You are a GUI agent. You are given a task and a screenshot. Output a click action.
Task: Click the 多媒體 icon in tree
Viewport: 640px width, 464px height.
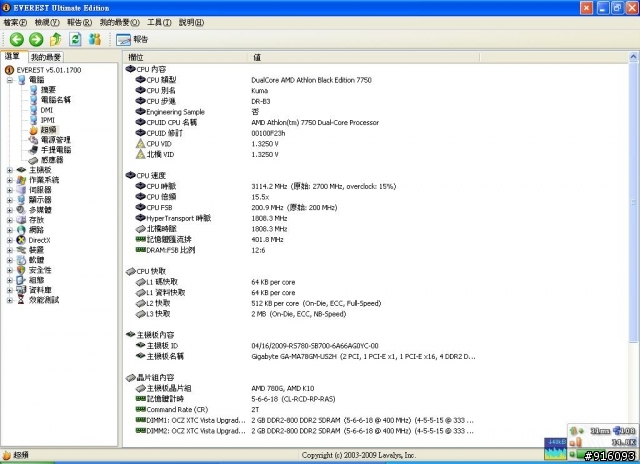click(x=21, y=210)
